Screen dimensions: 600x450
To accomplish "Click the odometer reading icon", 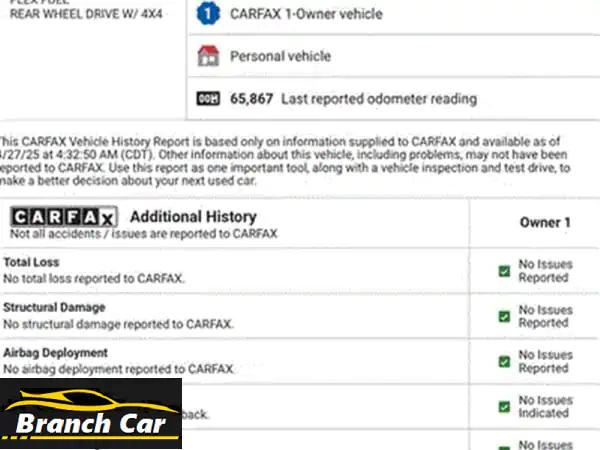I will tap(208, 99).
